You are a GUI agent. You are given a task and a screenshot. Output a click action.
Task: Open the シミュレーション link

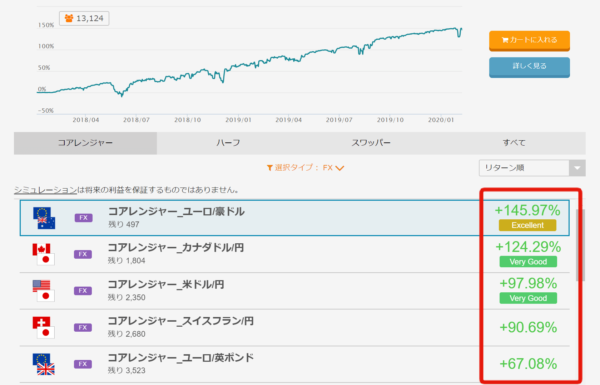click(46, 190)
